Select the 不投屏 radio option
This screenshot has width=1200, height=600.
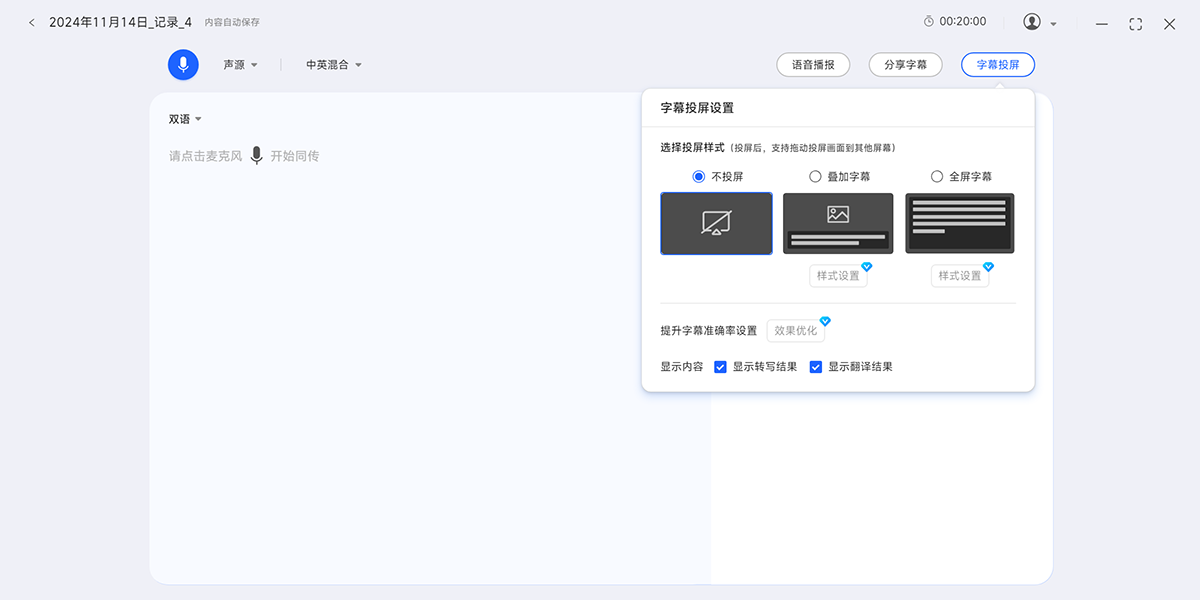pyautogui.click(x=699, y=177)
